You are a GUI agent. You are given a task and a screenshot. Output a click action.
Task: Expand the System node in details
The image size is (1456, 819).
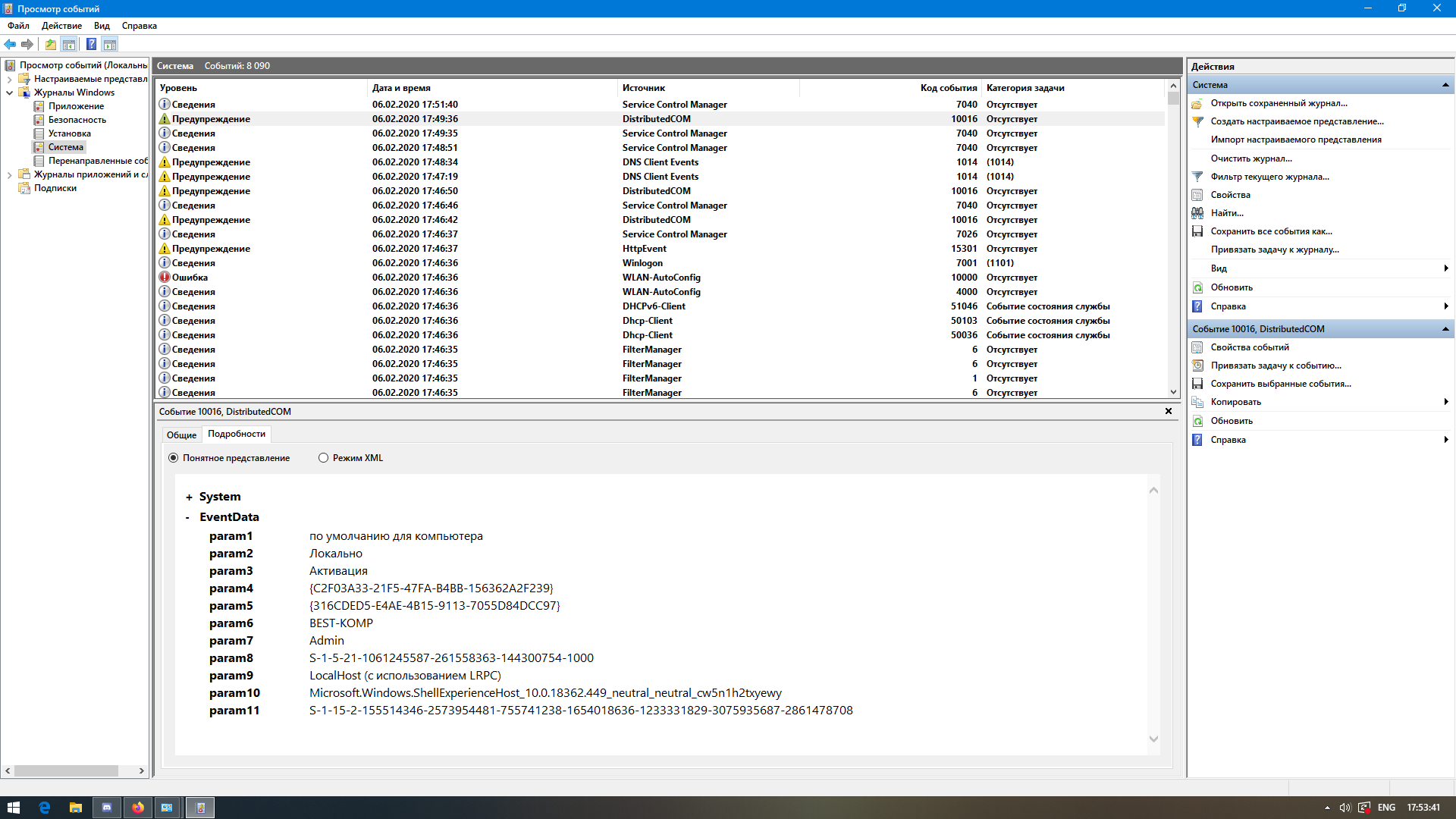coord(189,497)
